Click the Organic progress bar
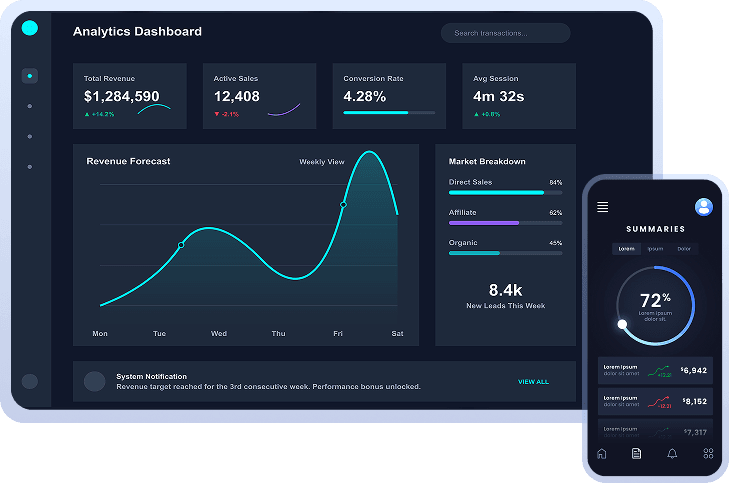 [x=505, y=253]
